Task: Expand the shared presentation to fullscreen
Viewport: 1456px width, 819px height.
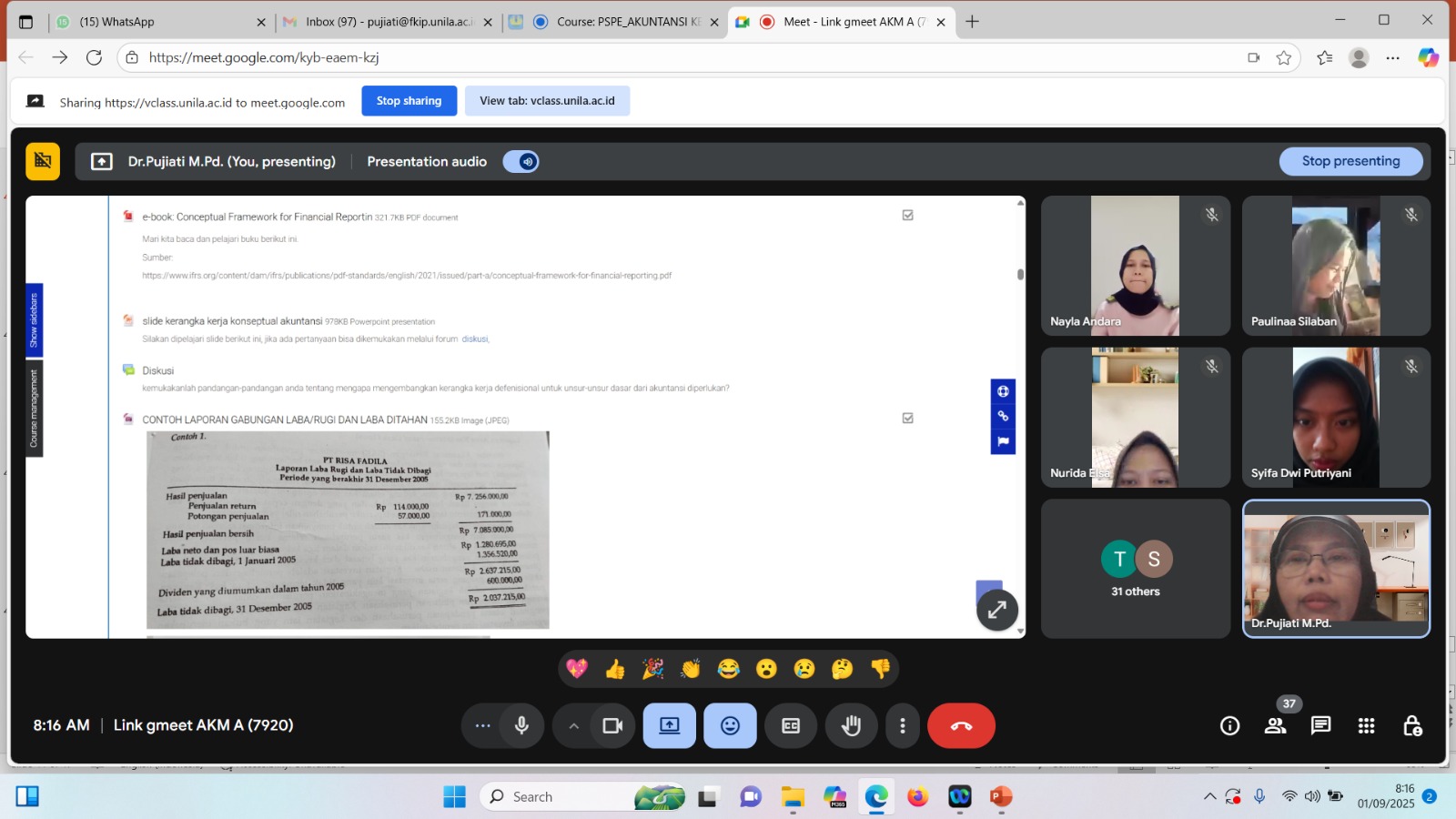Action: [x=996, y=610]
